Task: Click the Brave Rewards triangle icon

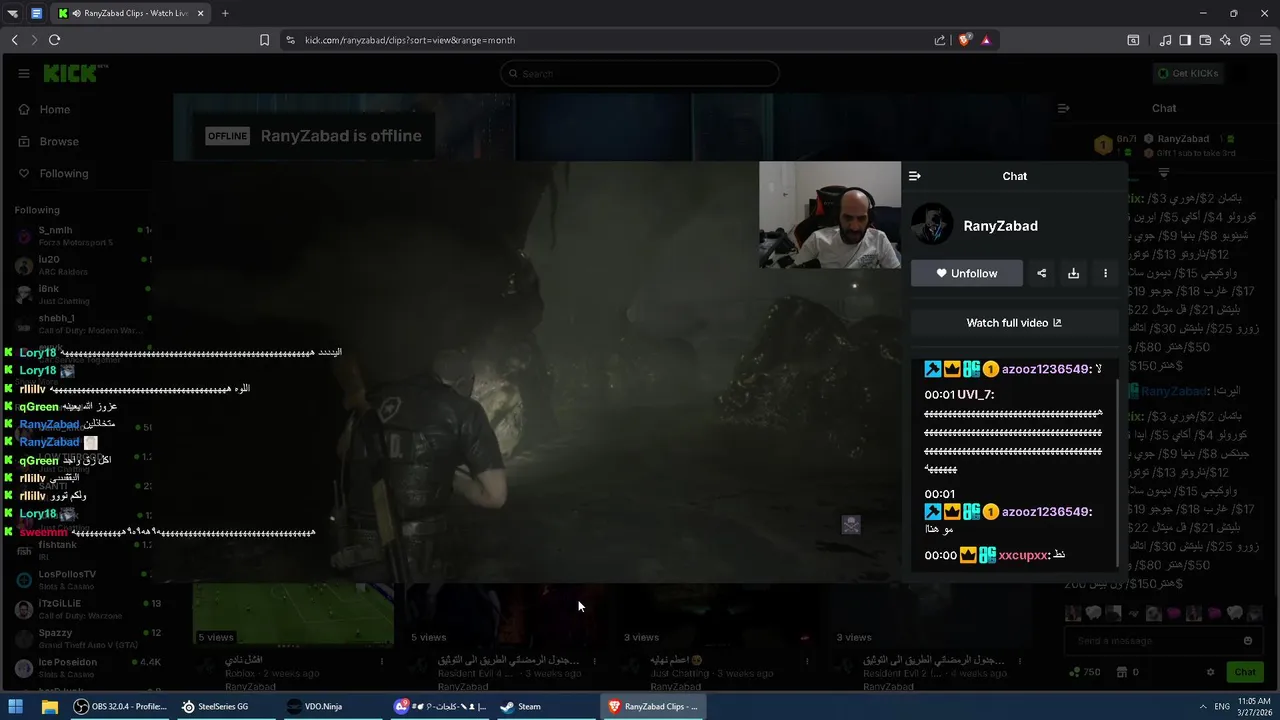Action: pos(986,40)
